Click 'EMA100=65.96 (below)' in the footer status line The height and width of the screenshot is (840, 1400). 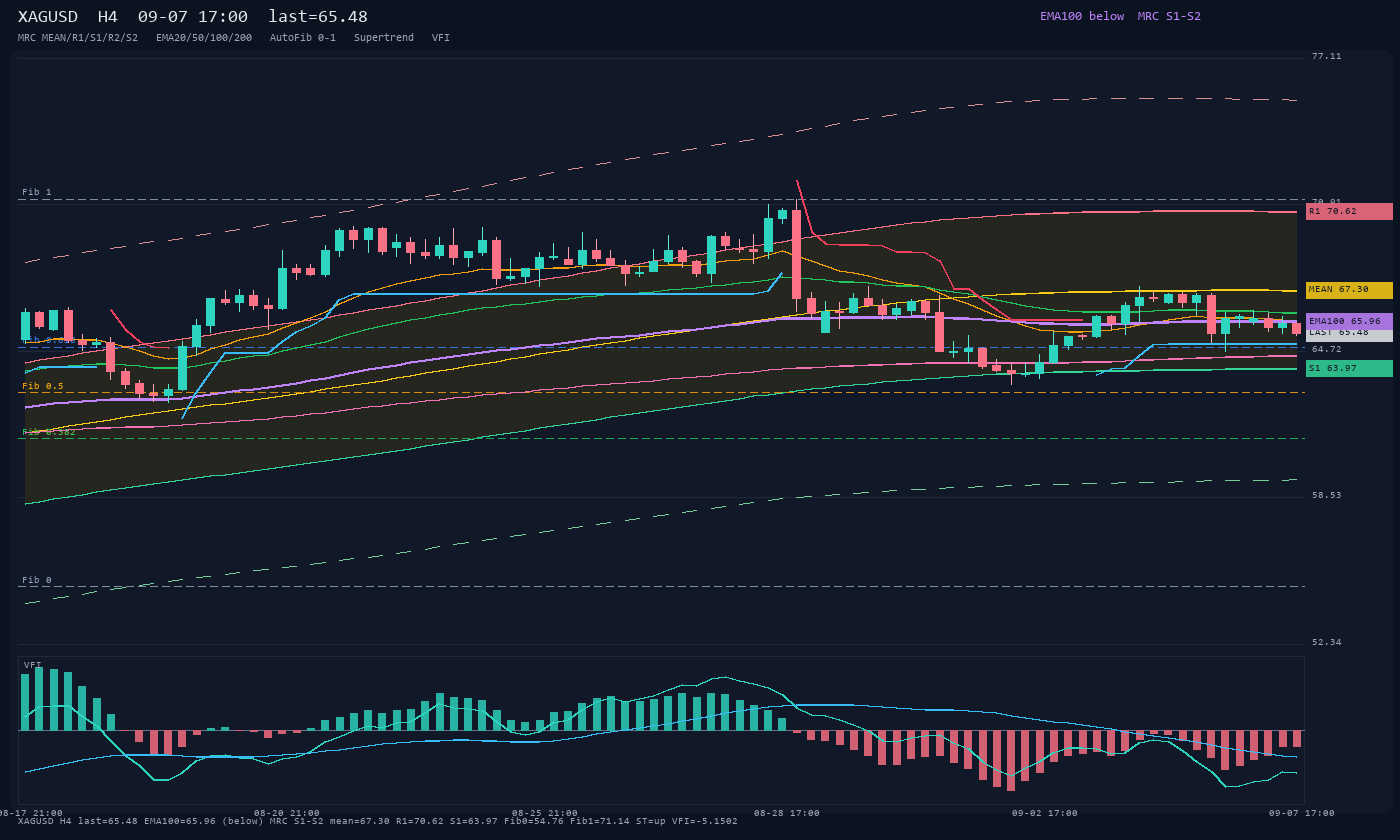[205, 821]
